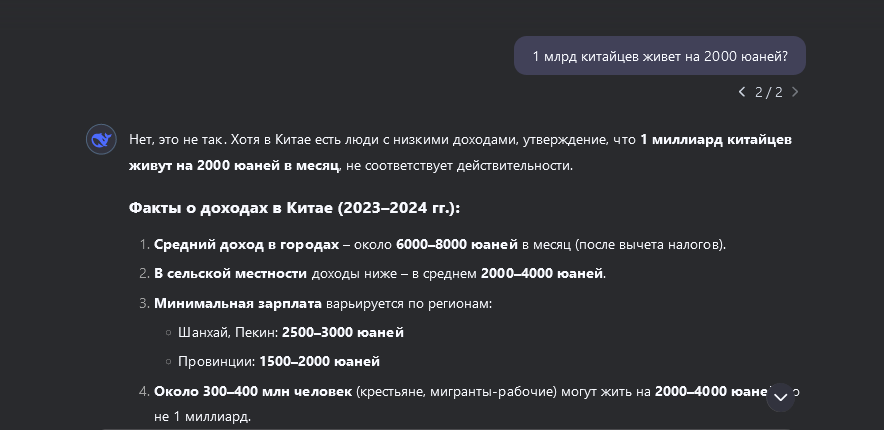The image size is (884, 430).
Task: Click the user message about 1 млрд китайцев
Action: [659, 56]
